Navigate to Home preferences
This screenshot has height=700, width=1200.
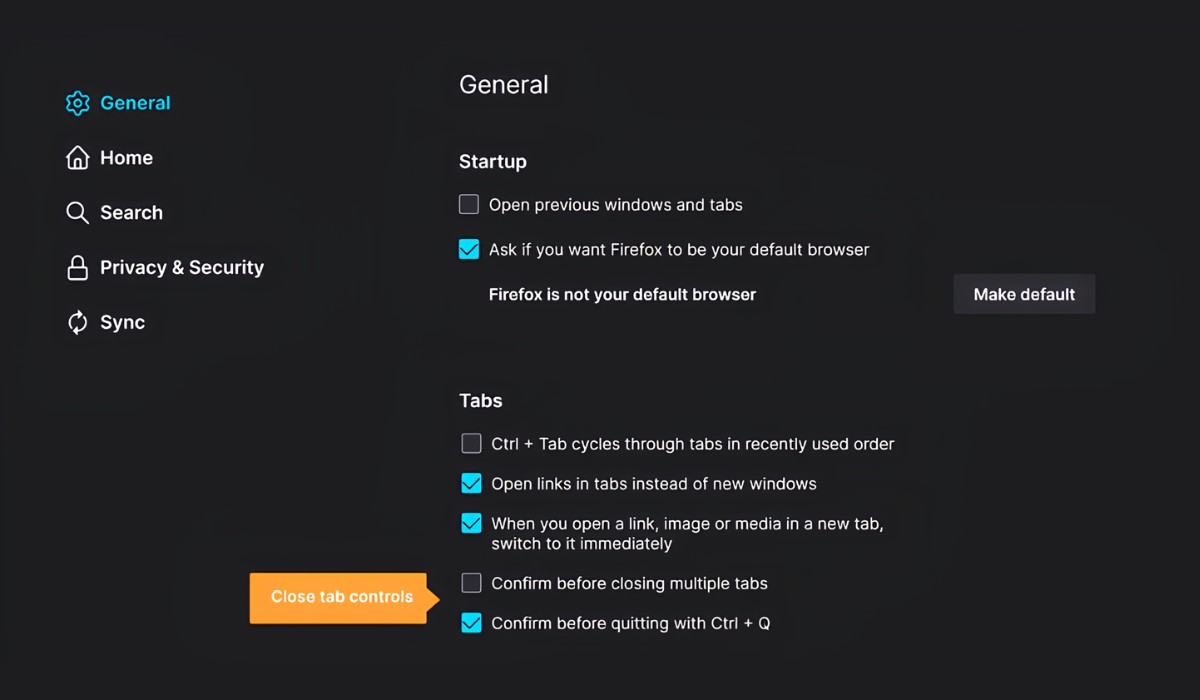126,157
